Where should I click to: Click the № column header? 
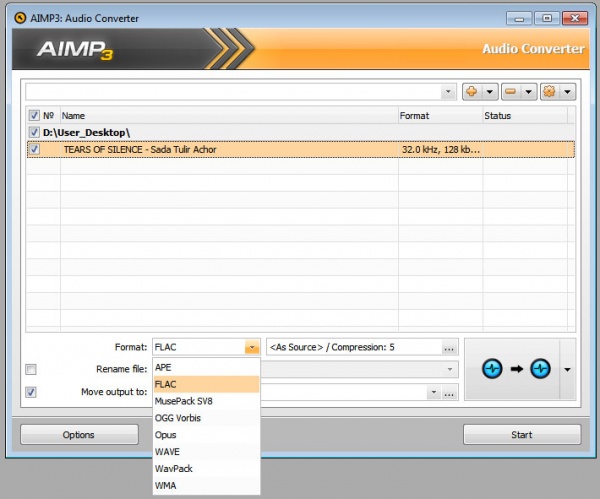click(x=49, y=116)
